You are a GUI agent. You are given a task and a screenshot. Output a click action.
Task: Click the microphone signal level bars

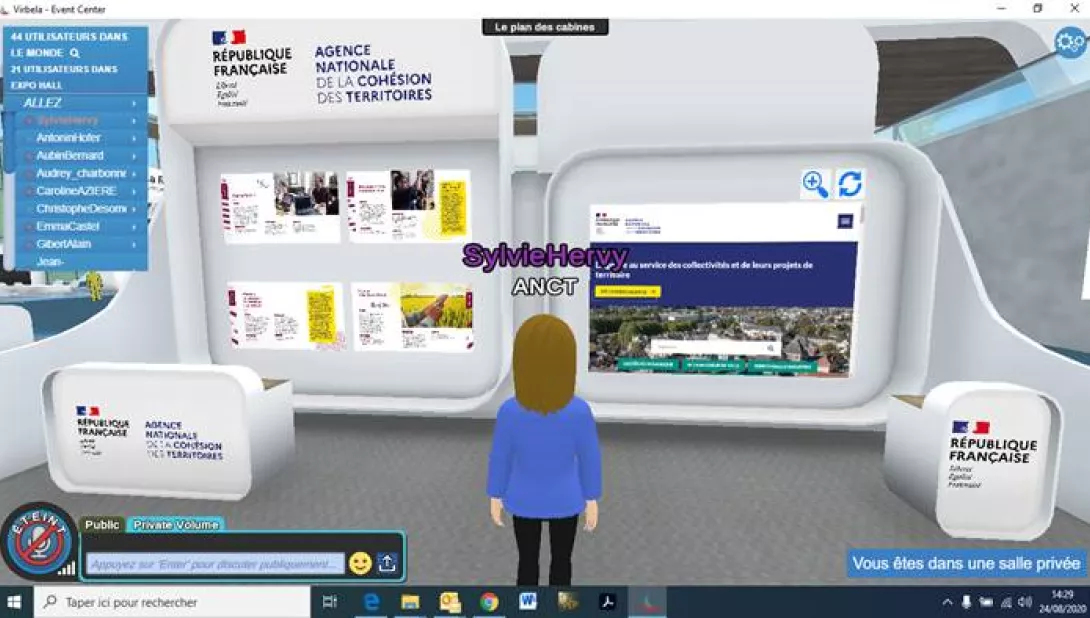[x=67, y=569]
